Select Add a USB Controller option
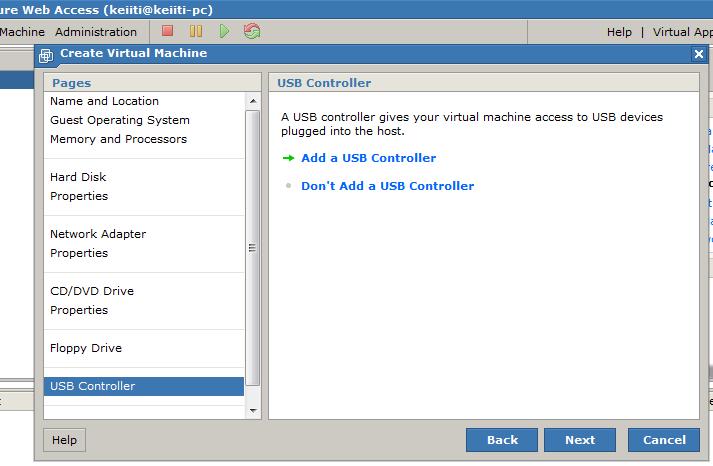 coord(368,158)
